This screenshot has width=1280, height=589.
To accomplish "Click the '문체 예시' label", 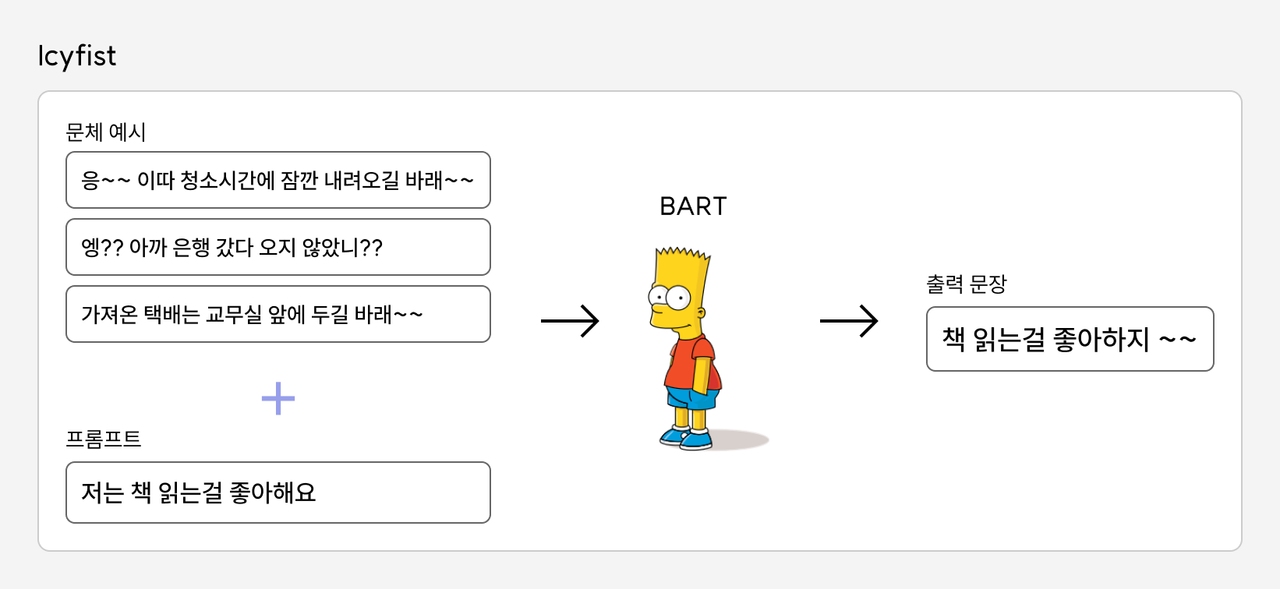I will tap(106, 132).
